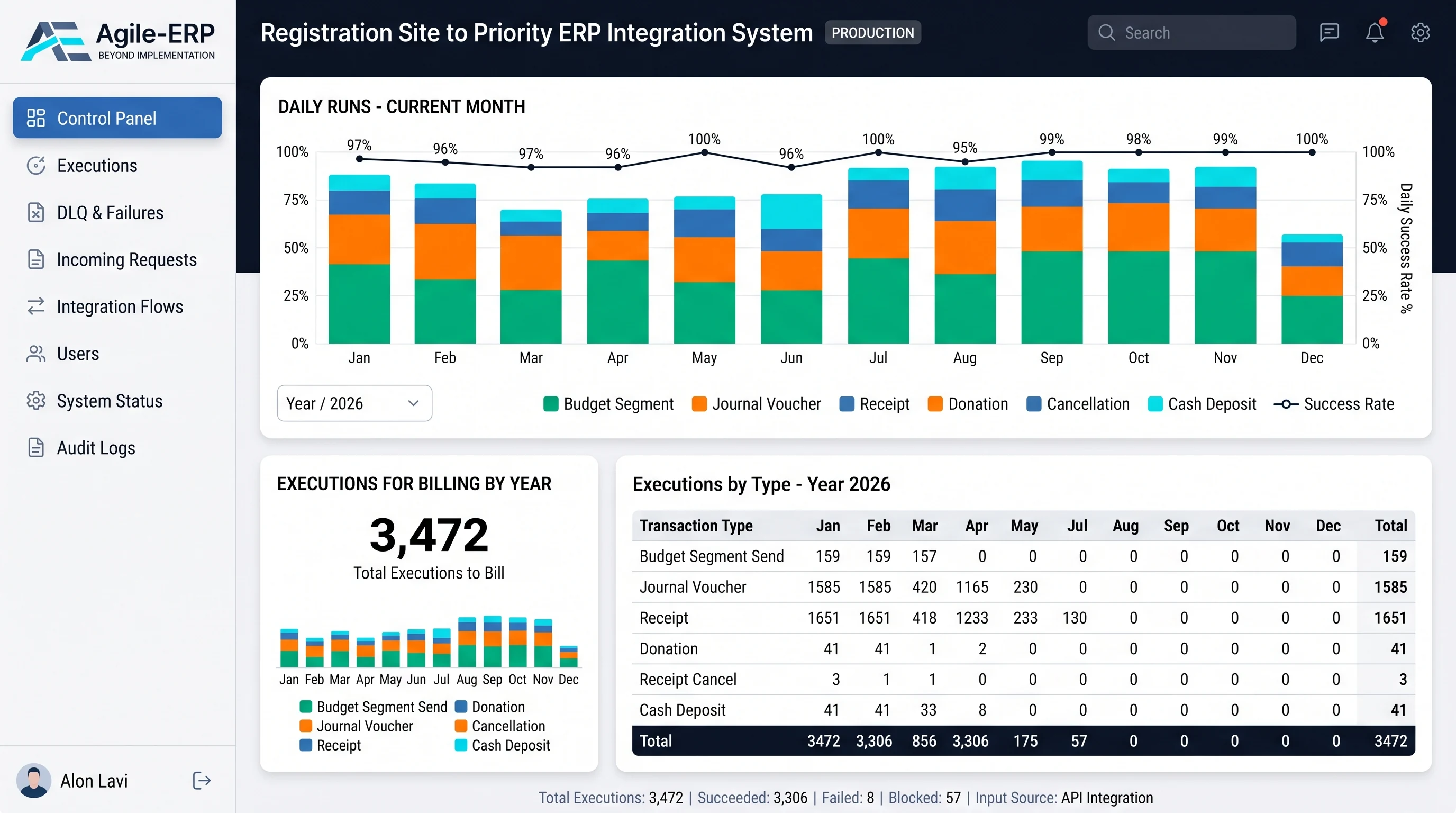
Task: Click the Jun bar in daily runs chart
Action: pos(791,268)
